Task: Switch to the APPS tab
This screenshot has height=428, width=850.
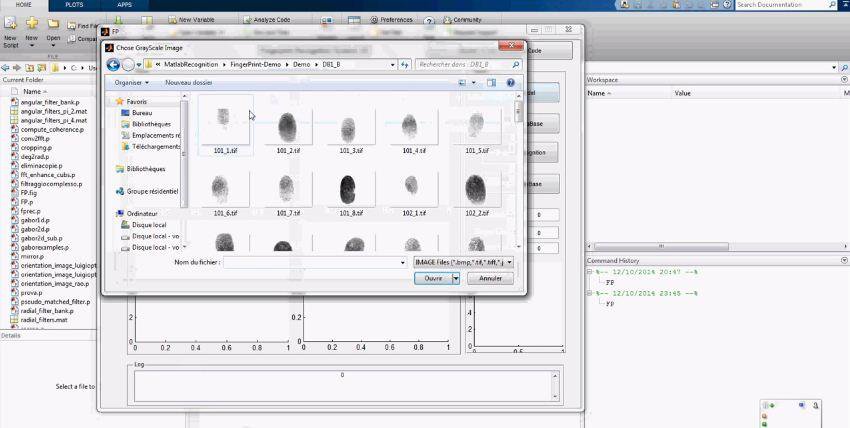Action: click(x=124, y=5)
